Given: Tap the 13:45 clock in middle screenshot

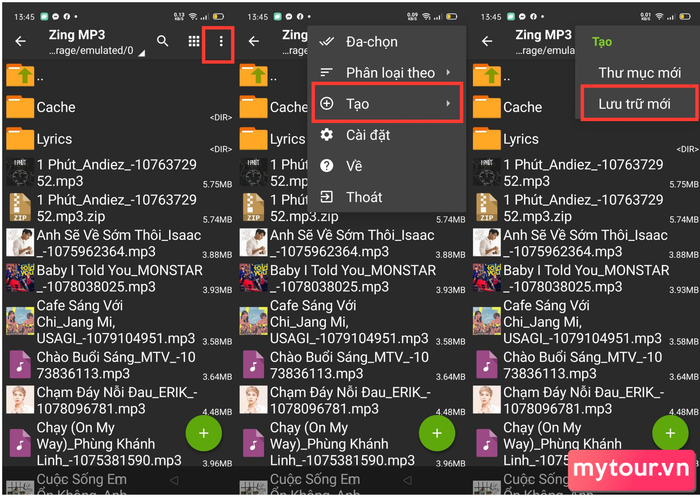Looking at the screenshot, I should click(x=258, y=17).
